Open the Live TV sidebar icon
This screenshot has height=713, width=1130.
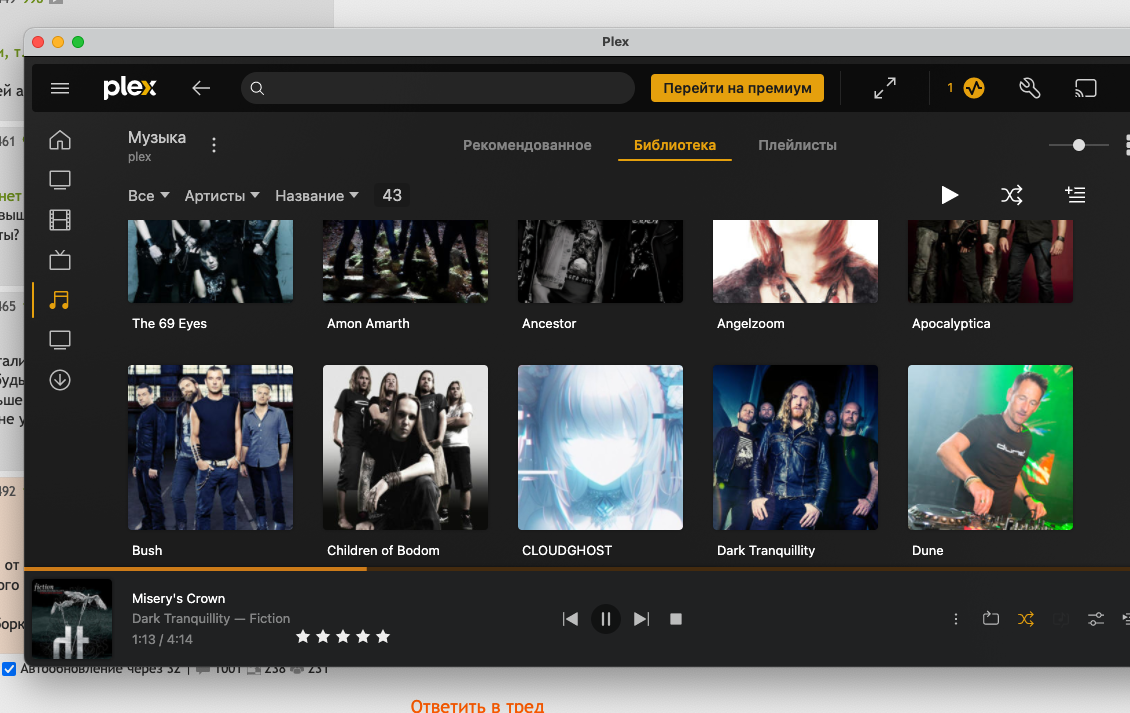click(60, 260)
